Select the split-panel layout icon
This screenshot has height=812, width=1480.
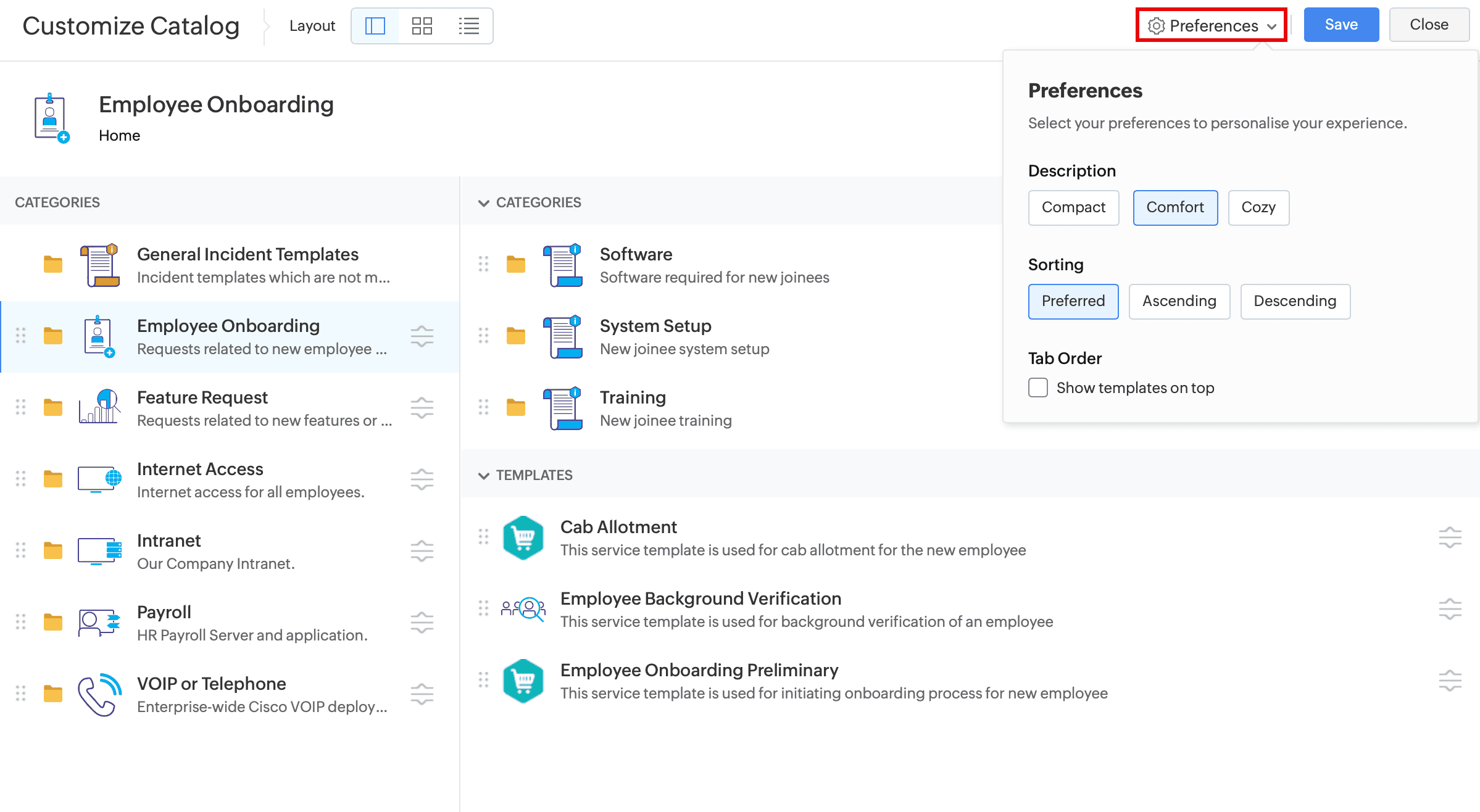[x=375, y=26]
